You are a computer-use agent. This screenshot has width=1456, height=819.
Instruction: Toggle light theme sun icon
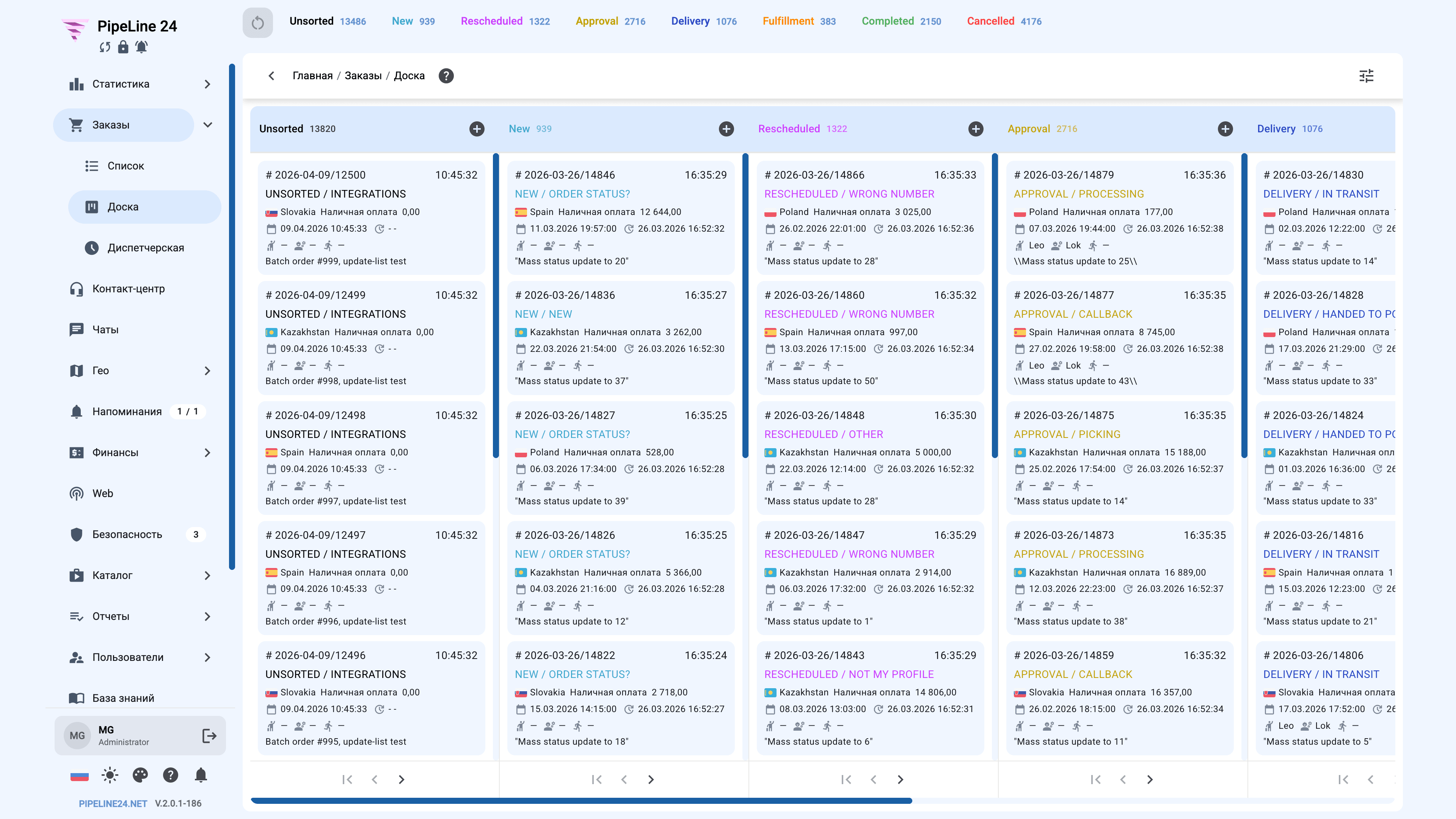click(x=110, y=775)
